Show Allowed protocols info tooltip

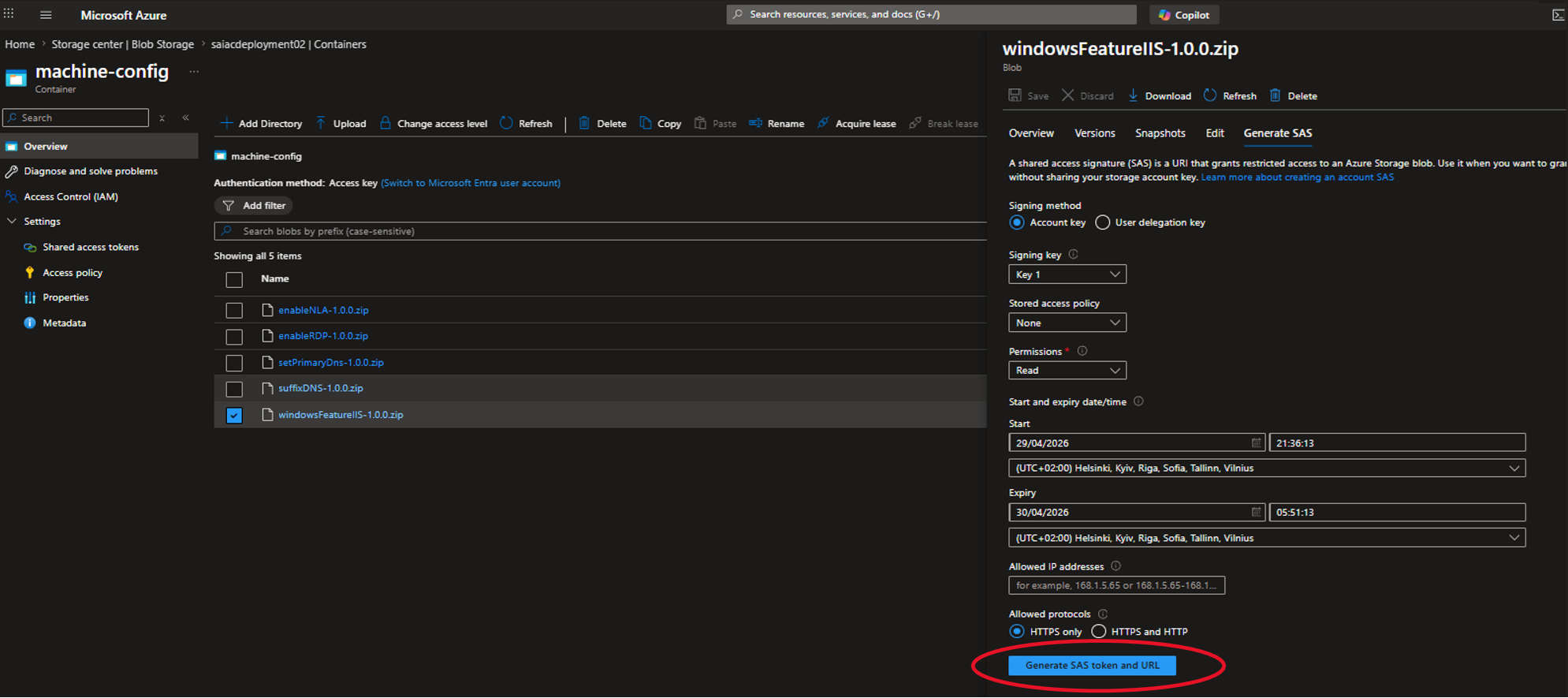point(1103,614)
